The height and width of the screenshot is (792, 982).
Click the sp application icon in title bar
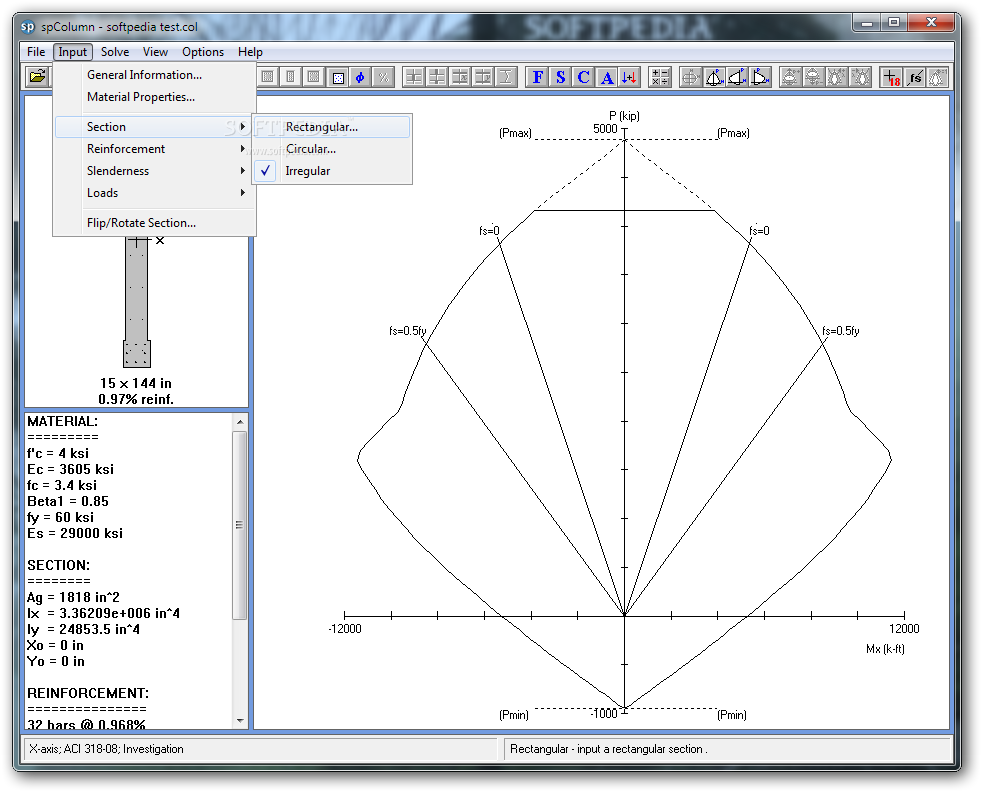coord(28,26)
